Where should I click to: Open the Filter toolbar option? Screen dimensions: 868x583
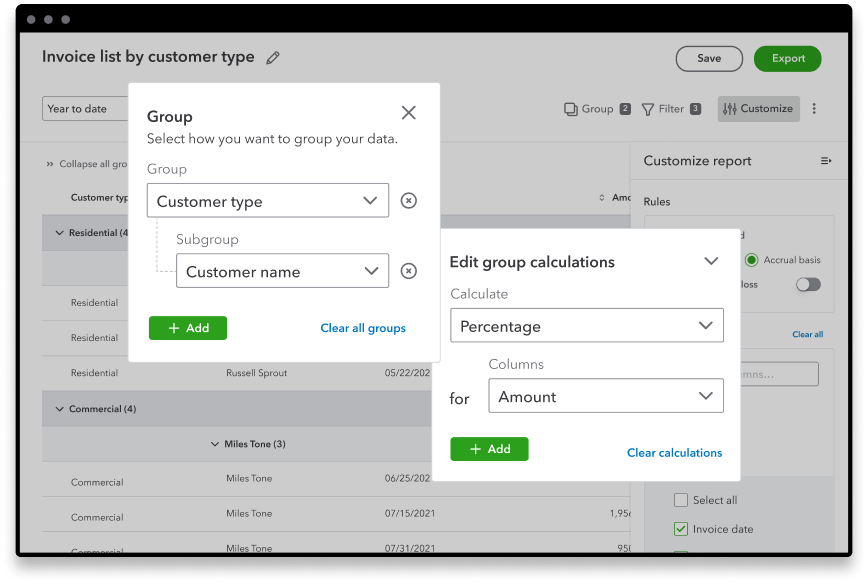(x=670, y=109)
